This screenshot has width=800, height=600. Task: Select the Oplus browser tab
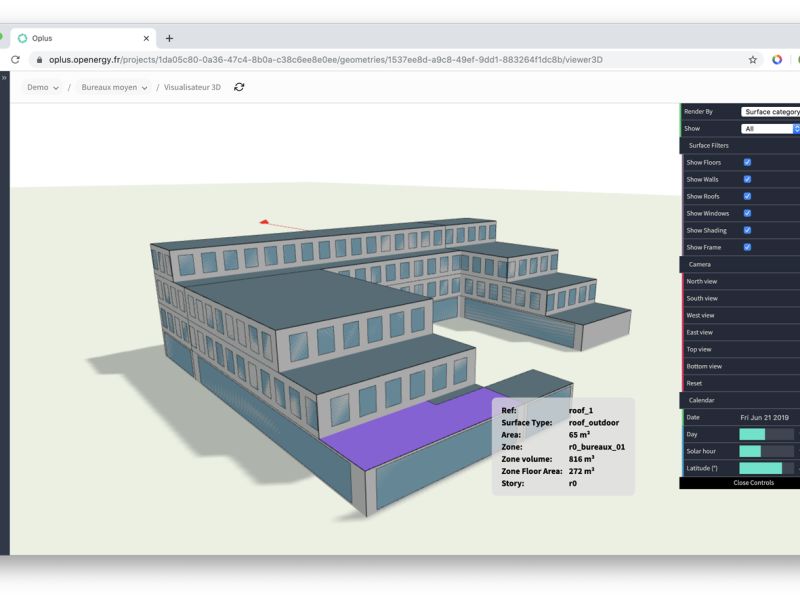(x=83, y=38)
